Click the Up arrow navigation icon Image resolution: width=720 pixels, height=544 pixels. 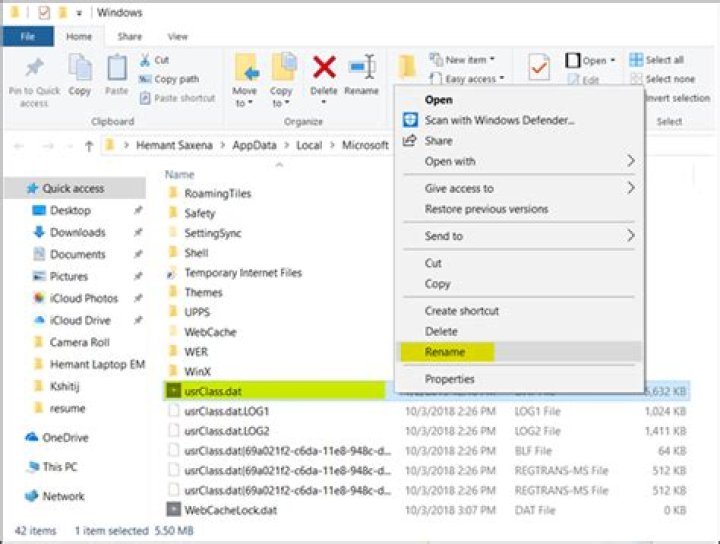pos(88,146)
